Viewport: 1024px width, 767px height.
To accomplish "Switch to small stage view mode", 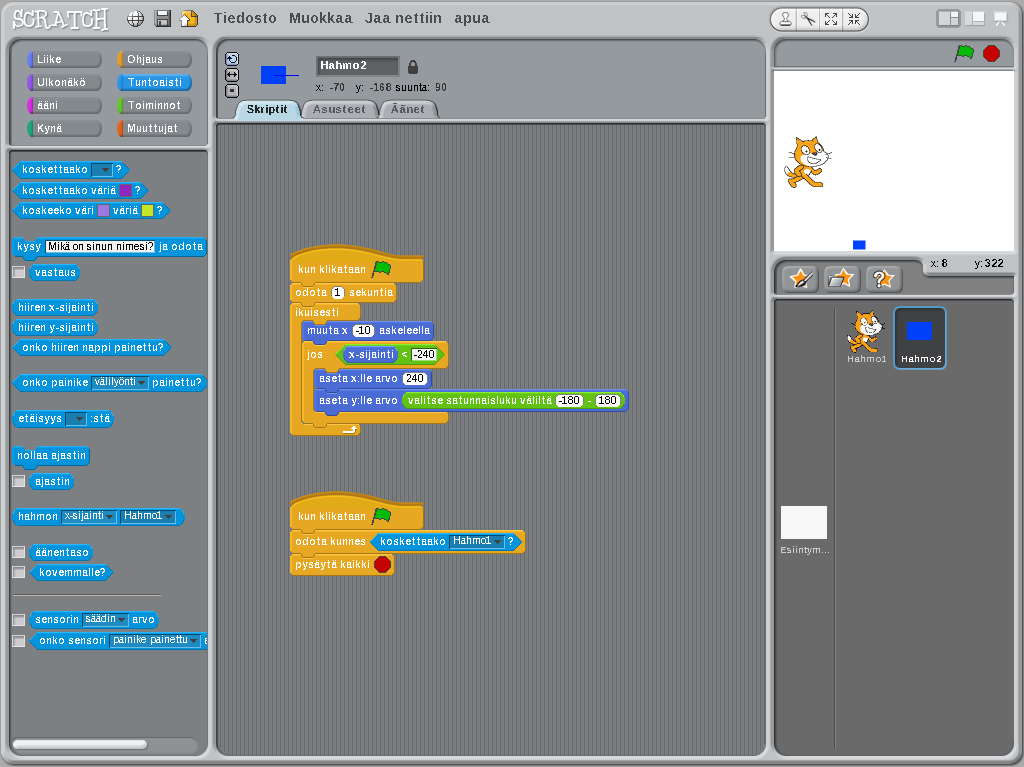I will pos(948,19).
